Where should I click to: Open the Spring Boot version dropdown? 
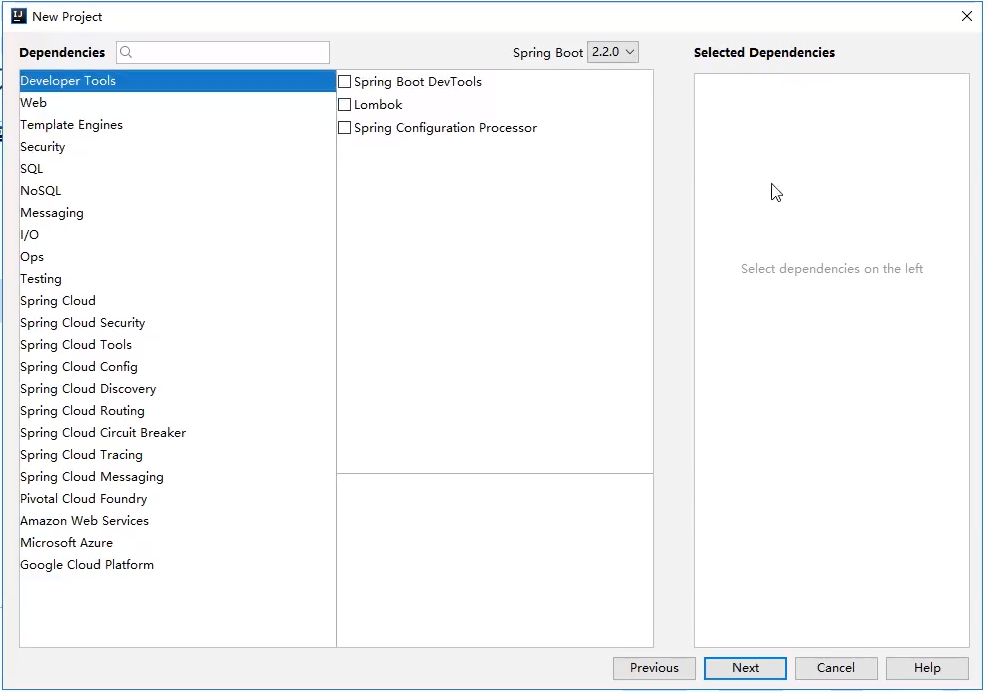613,52
